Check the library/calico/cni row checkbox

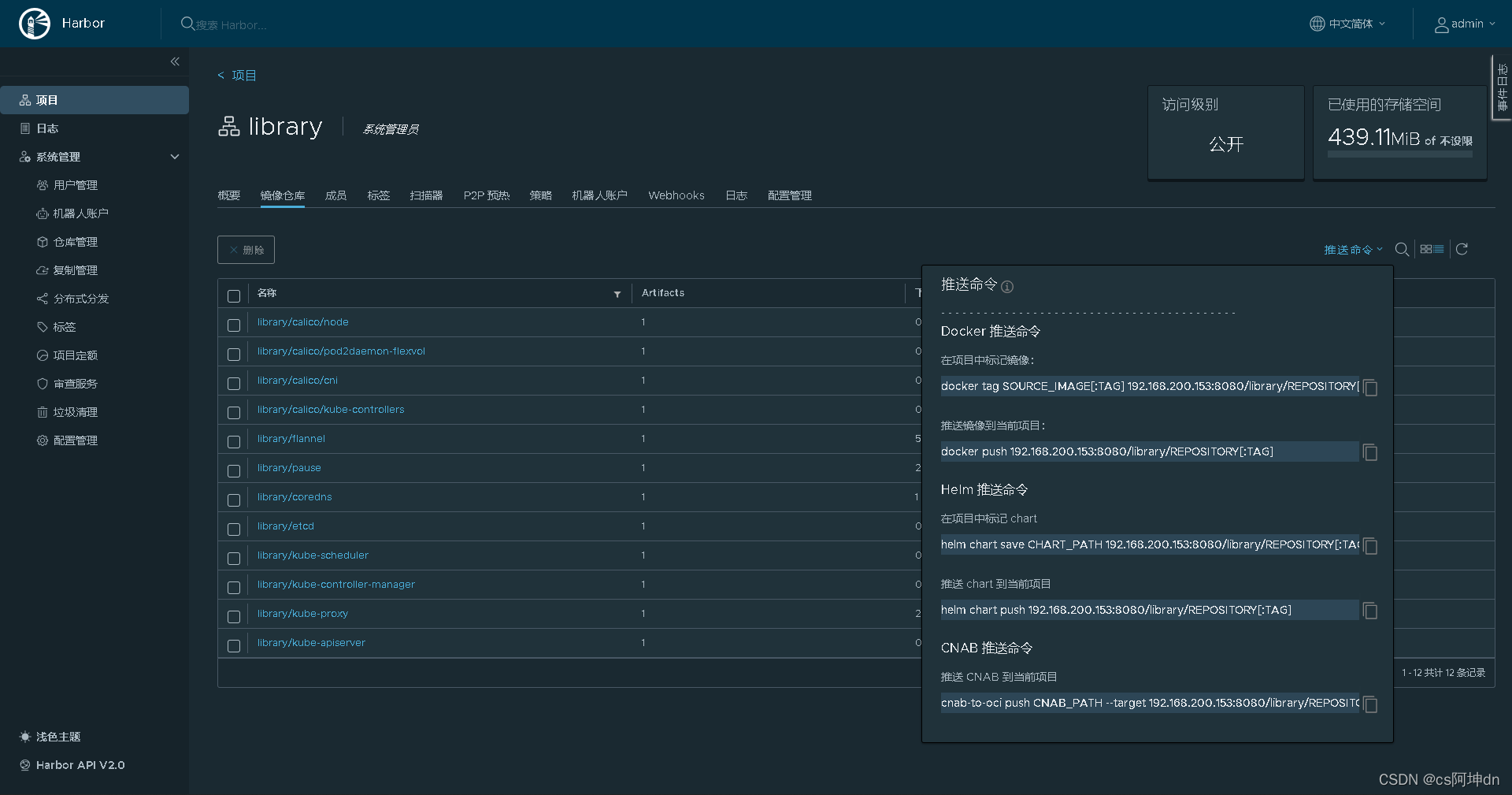click(x=234, y=384)
